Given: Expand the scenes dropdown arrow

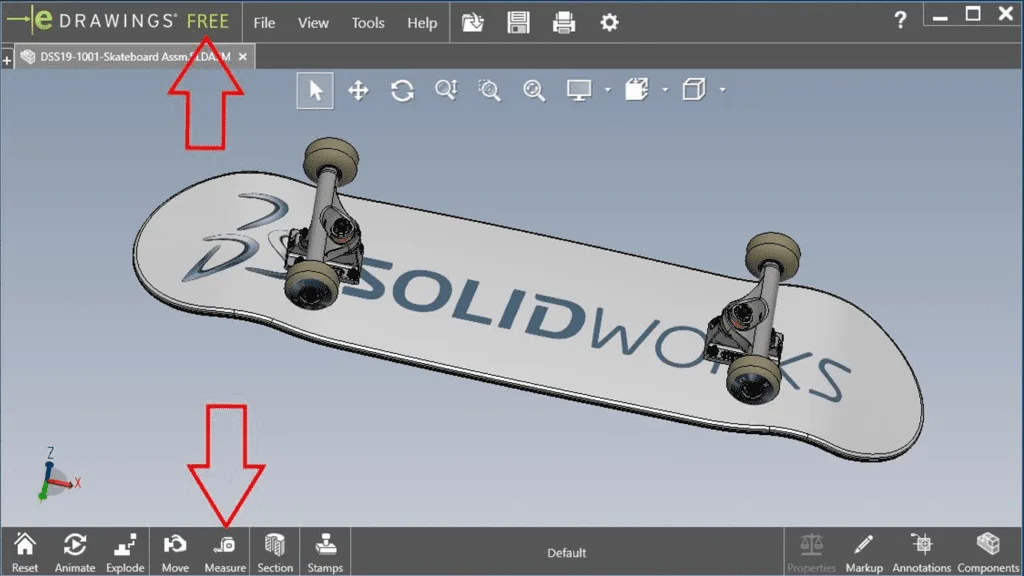Looking at the screenshot, I should [665, 89].
